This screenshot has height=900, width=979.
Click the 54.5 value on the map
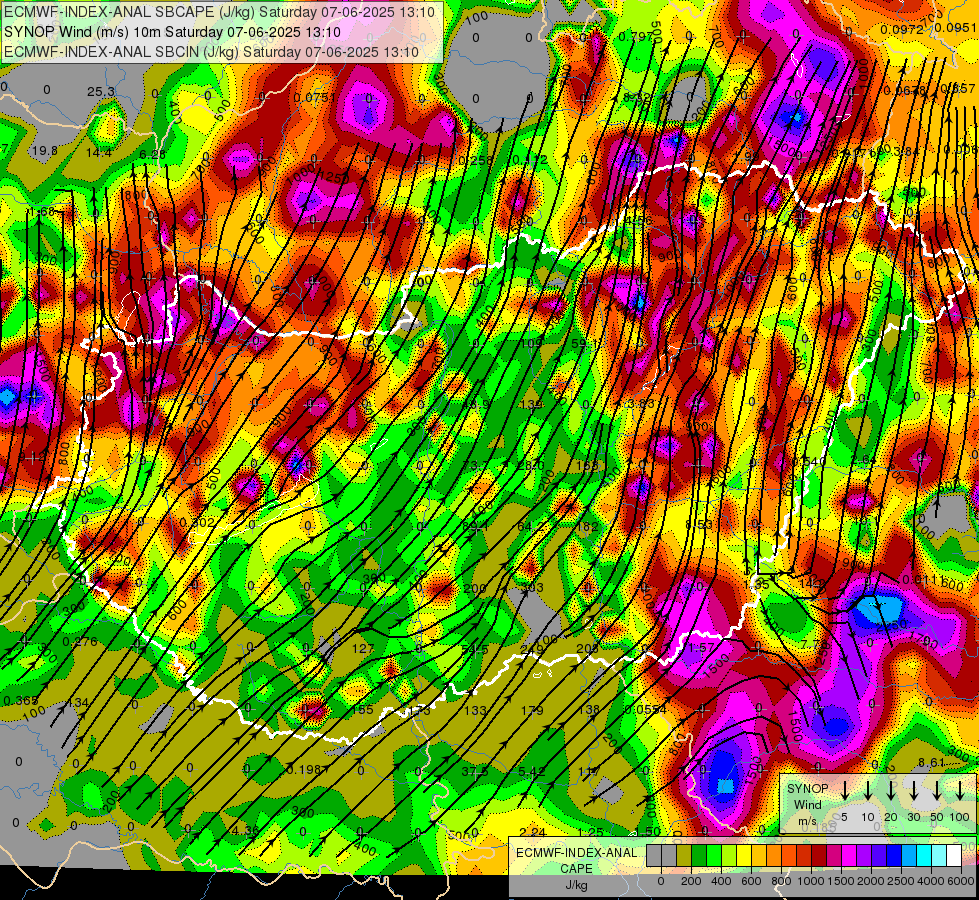click(475, 650)
